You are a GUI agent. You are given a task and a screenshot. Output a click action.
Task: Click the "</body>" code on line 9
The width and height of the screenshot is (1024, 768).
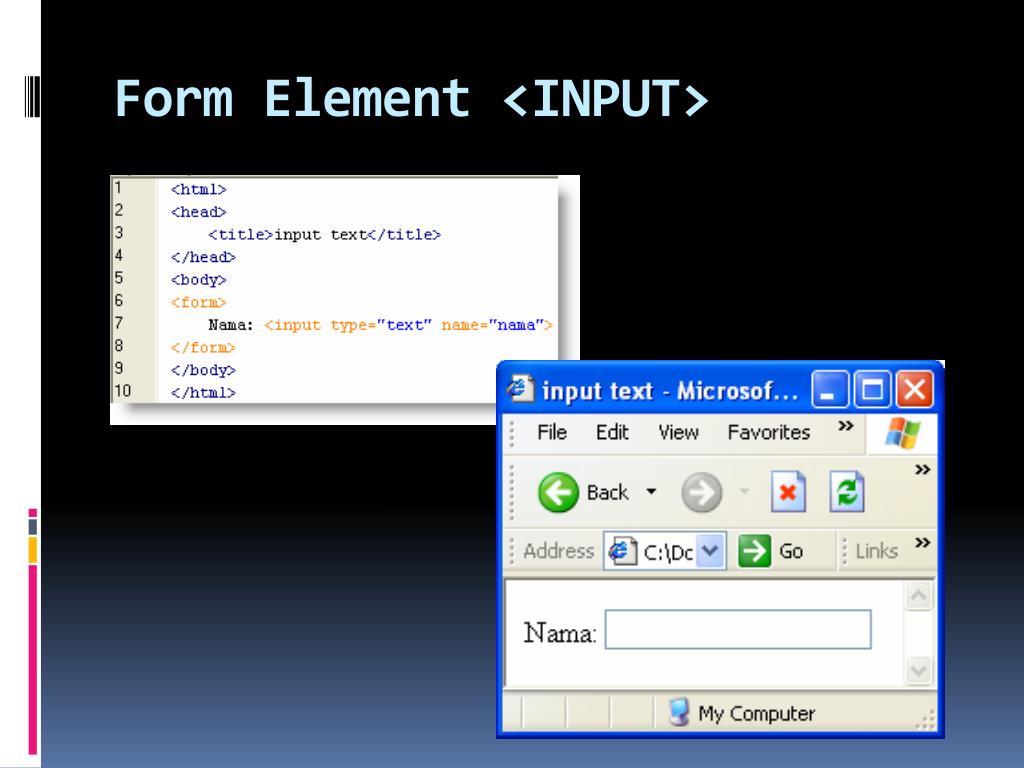[x=203, y=370]
